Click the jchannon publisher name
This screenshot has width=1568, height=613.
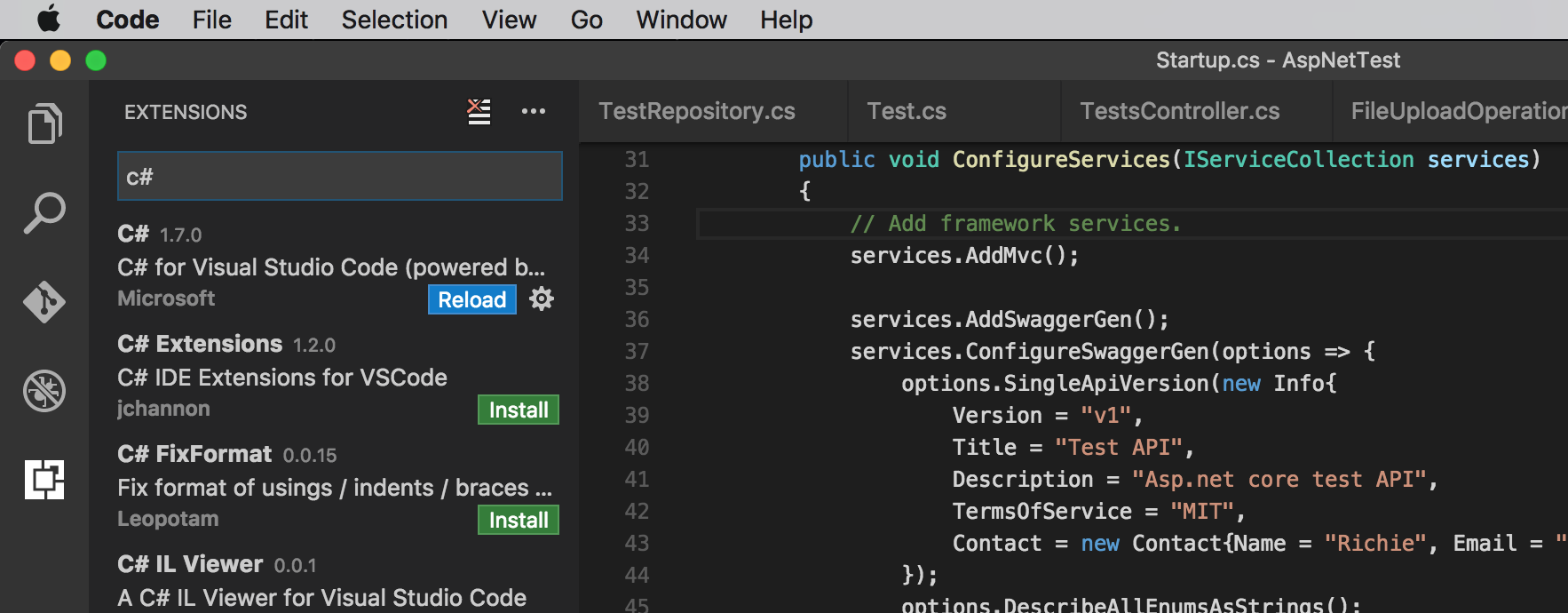tap(163, 409)
